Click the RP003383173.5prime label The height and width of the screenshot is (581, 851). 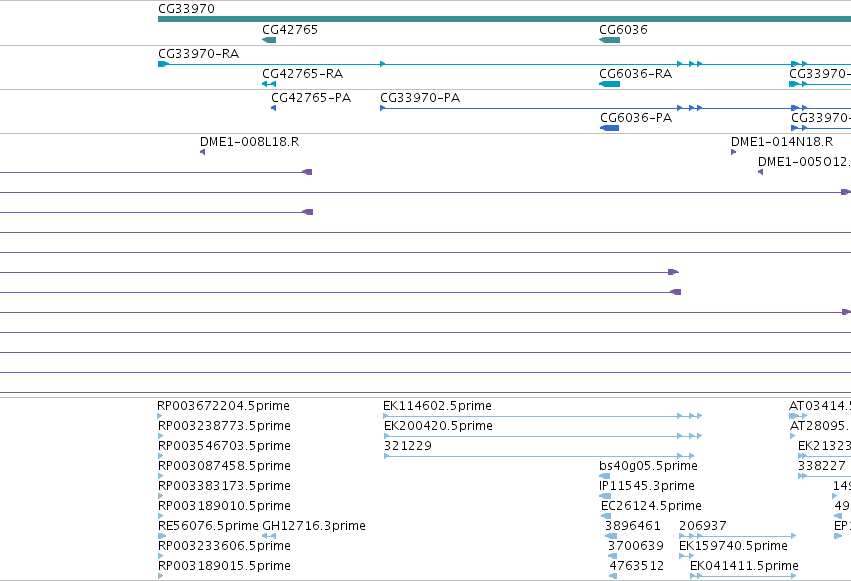click(x=224, y=486)
